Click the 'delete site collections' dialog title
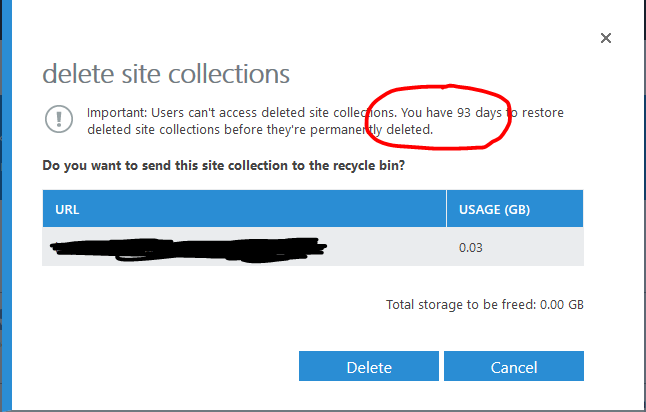This screenshot has width=646, height=412. (x=166, y=74)
